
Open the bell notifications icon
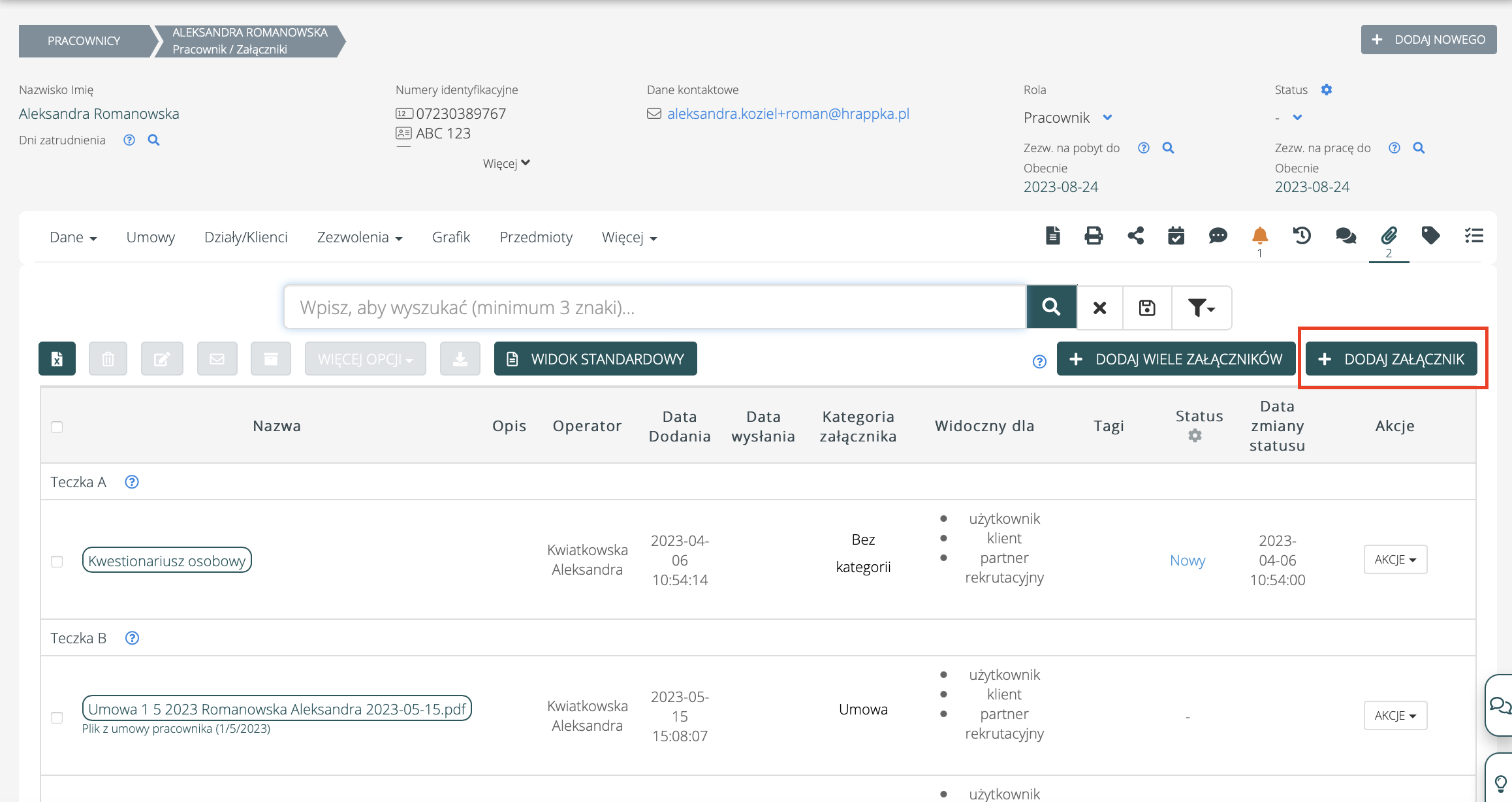(x=1259, y=236)
